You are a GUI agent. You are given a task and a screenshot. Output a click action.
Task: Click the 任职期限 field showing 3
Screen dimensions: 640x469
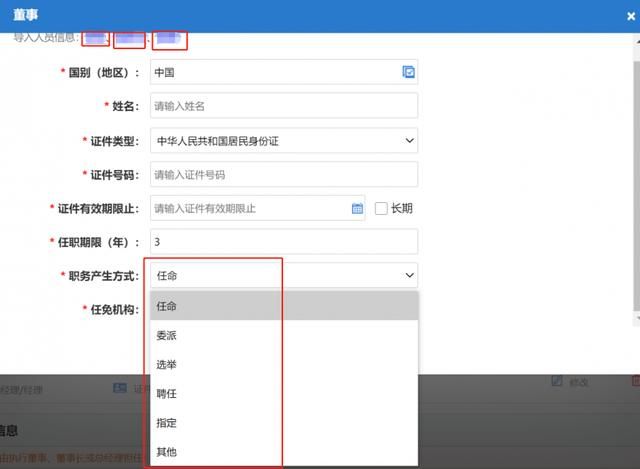tap(283, 242)
